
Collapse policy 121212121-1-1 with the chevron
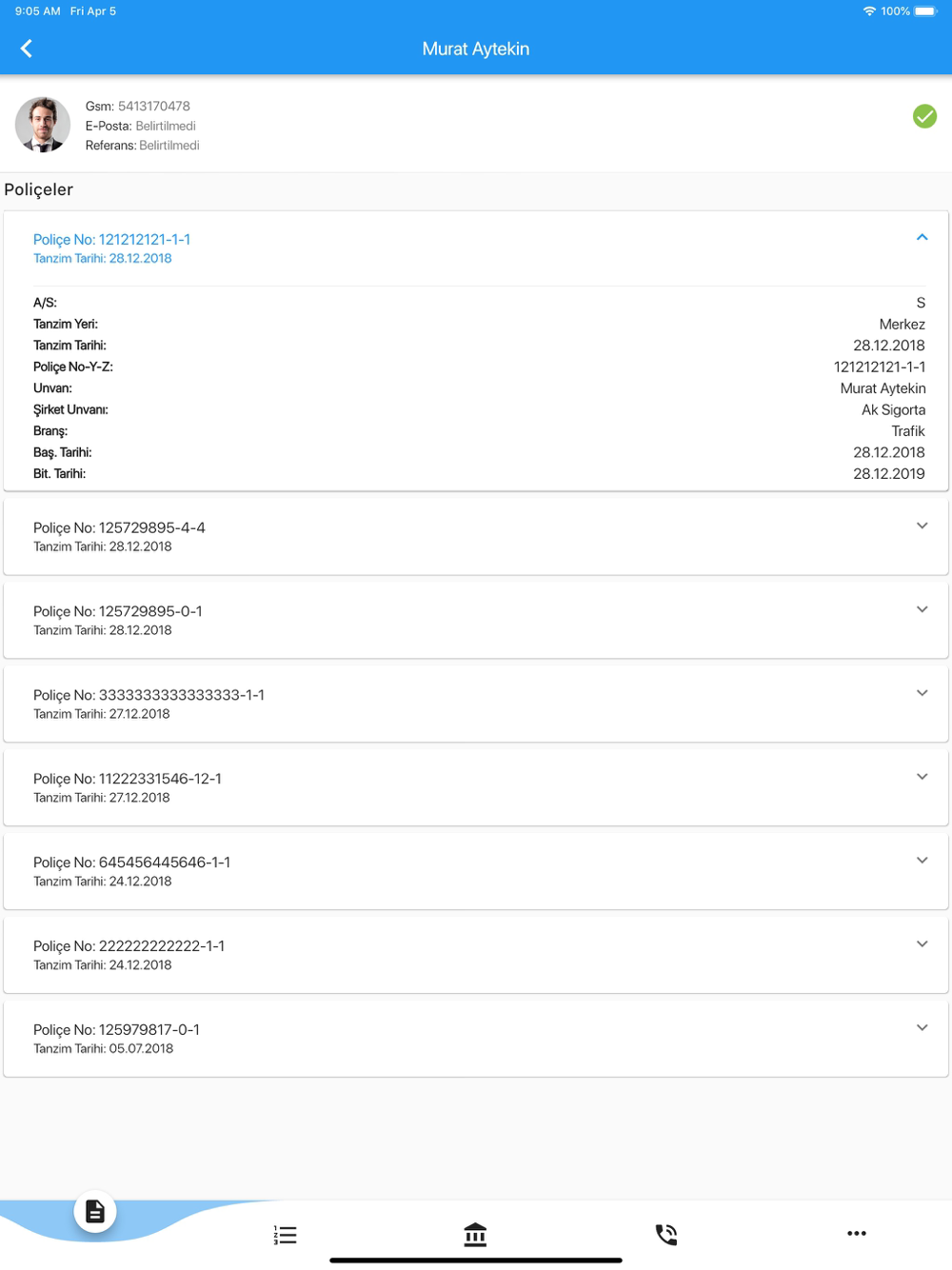(x=922, y=237)
